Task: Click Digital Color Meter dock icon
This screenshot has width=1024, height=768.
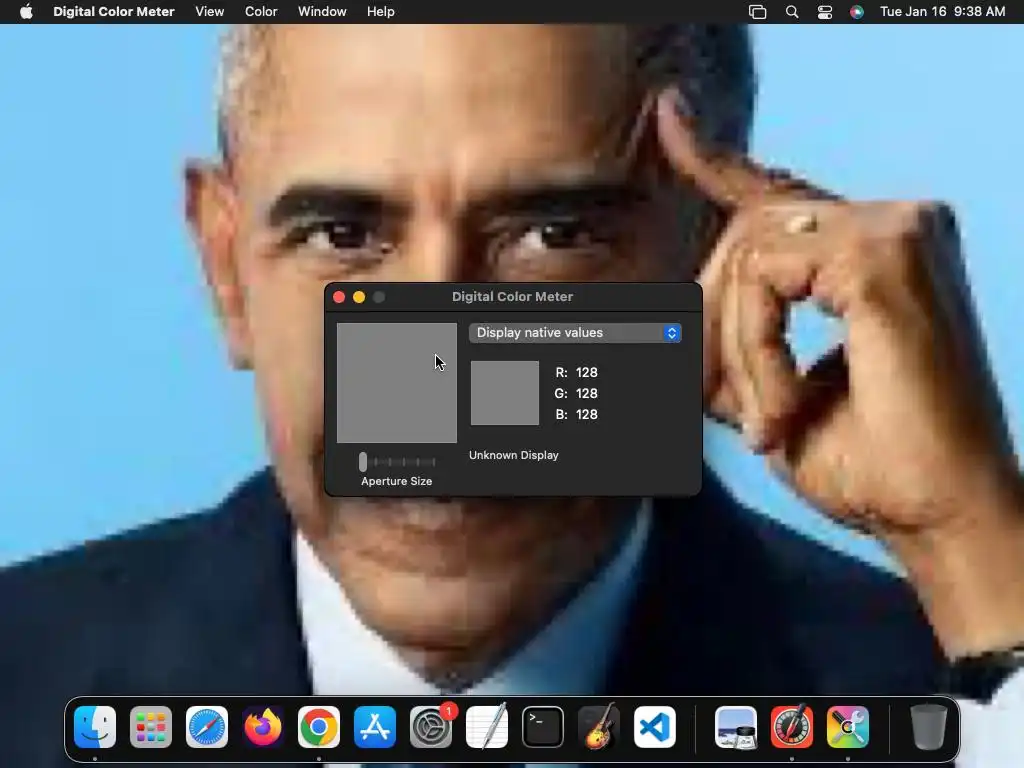Action: click(792, 727)
